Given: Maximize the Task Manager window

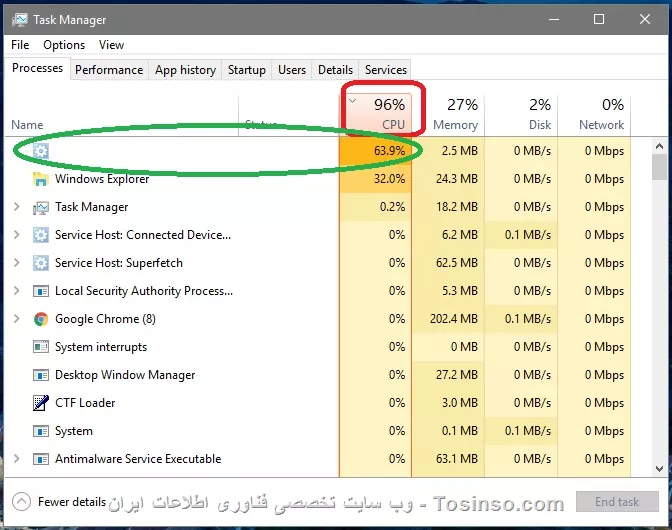Looking at the screenshot, I should [x=599, y=19].
